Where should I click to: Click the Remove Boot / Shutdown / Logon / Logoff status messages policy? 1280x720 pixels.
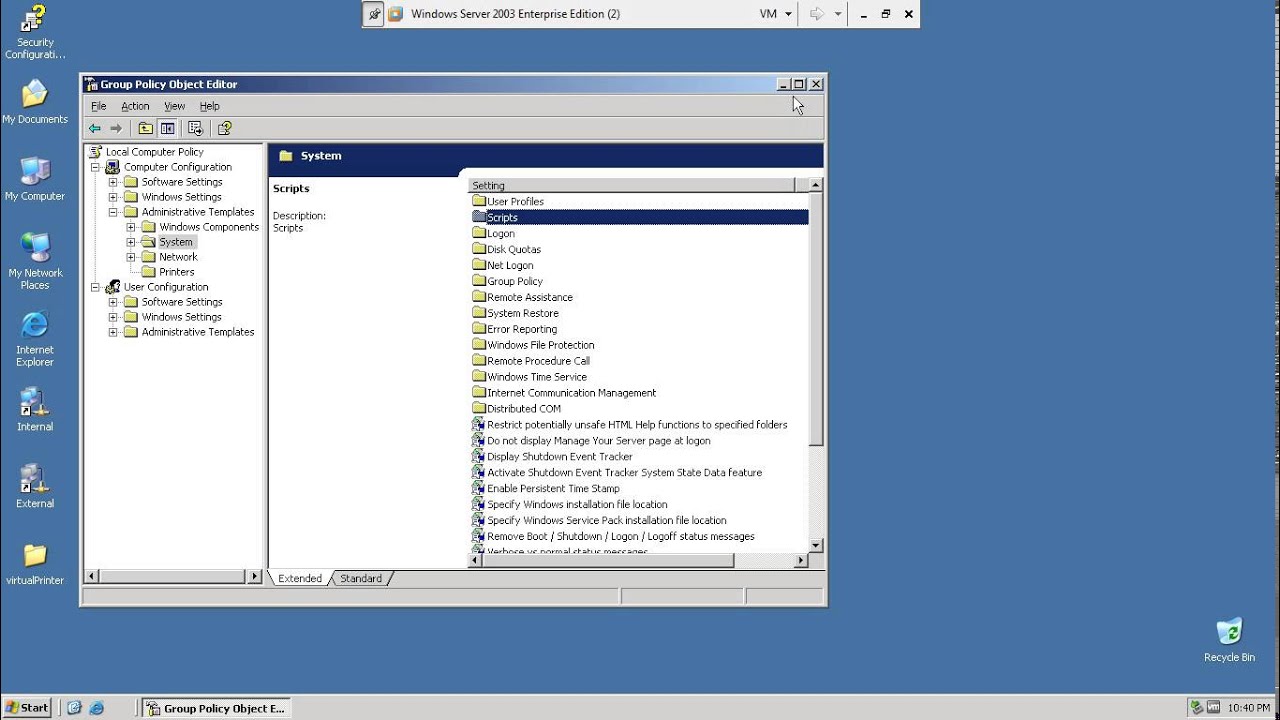(620, 536)
